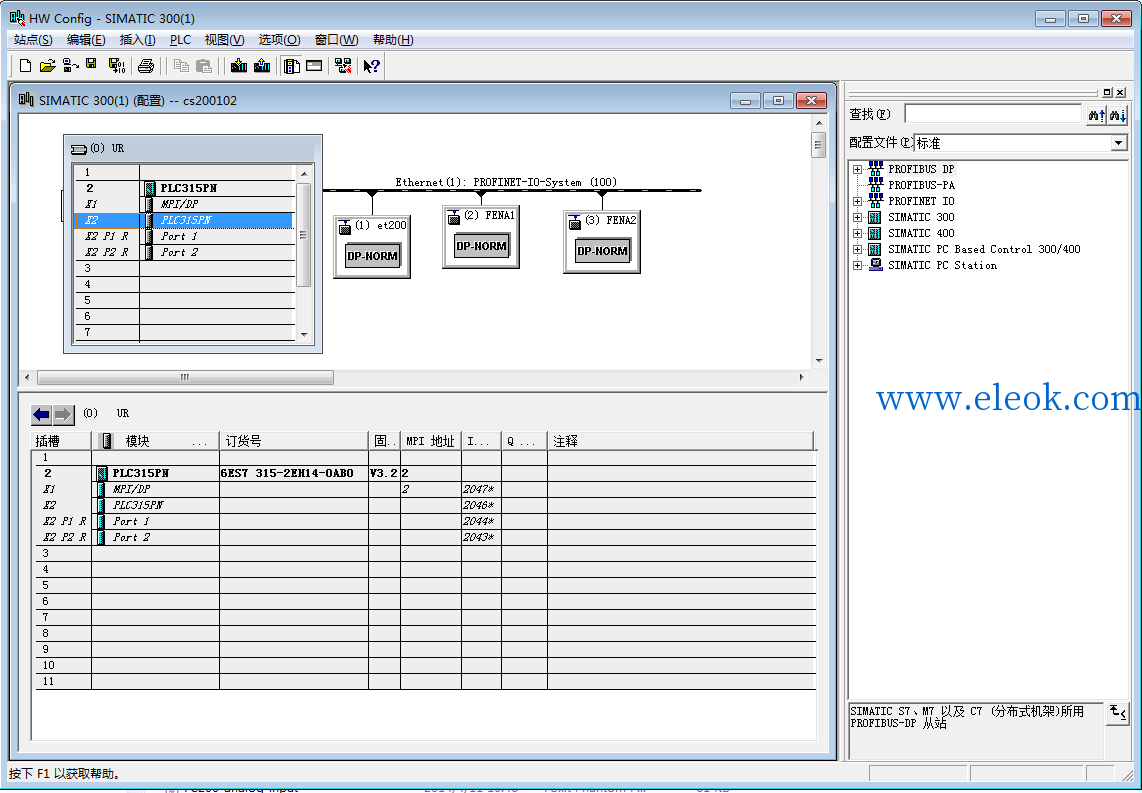The height and width of the screenshot is (793, 1142).
Task: Click the 查找 search input field
Action: [x=993, y=114]
